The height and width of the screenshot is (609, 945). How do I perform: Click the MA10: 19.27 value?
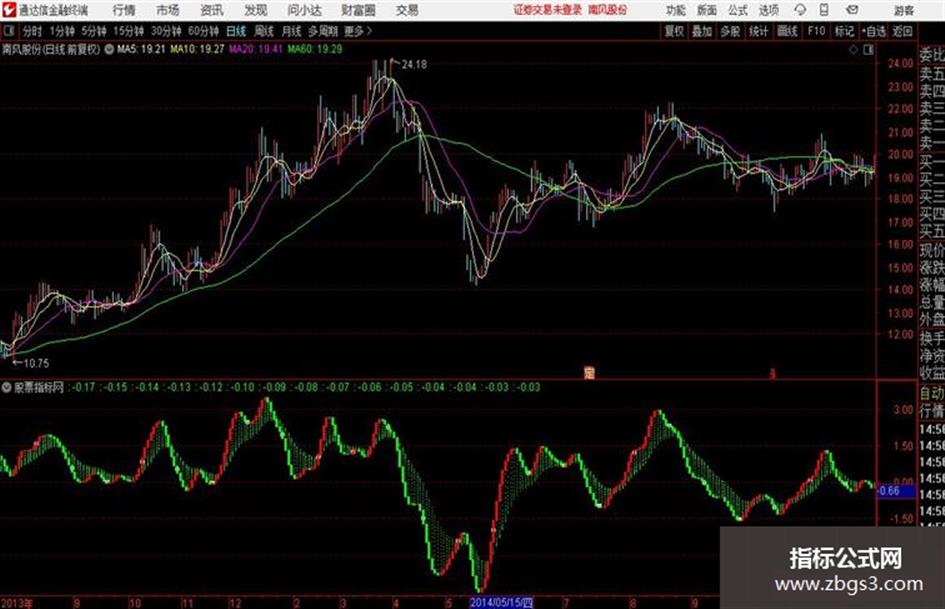[x=197, y=49]
